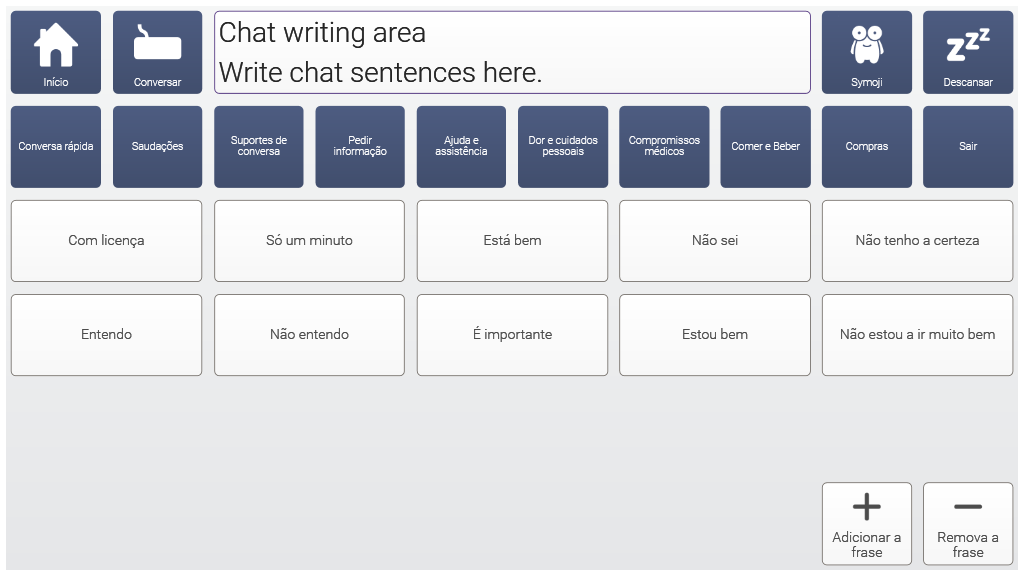Tap the Só um minuto phrase
Image resolution: width=1024 pixels, height=576 pixels.
click(x=309, y=241)
